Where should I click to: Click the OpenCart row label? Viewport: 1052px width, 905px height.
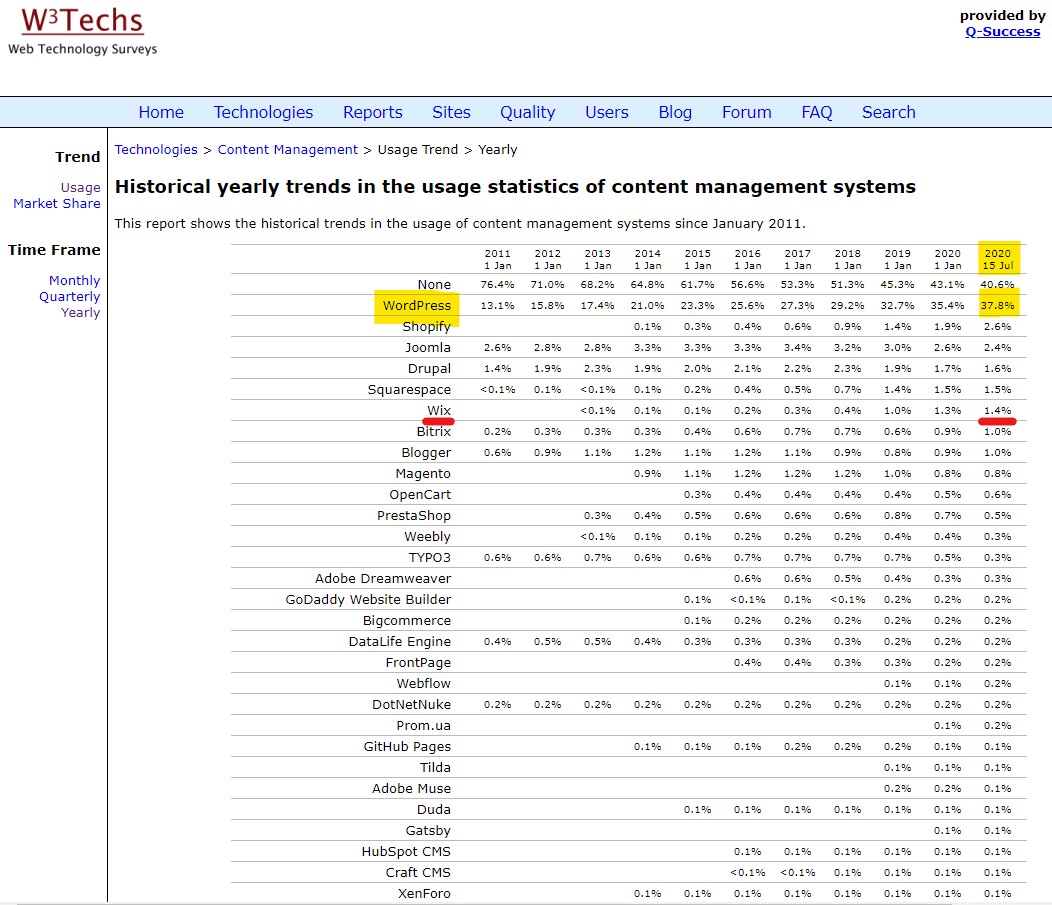[x=420, y=494]
